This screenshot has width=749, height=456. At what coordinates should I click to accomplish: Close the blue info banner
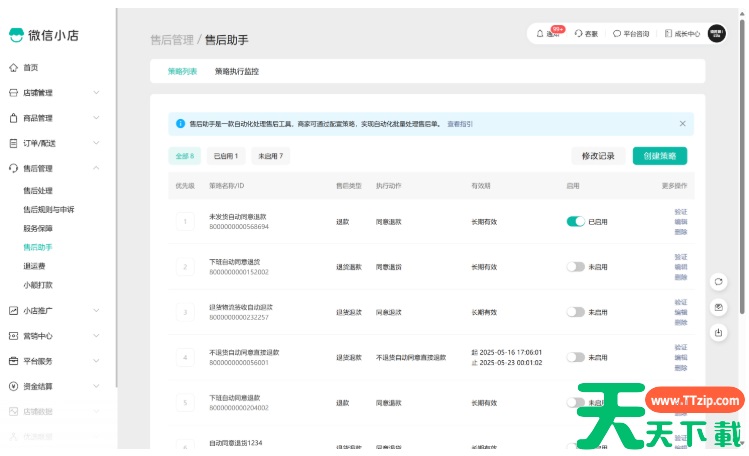(683, 124)
